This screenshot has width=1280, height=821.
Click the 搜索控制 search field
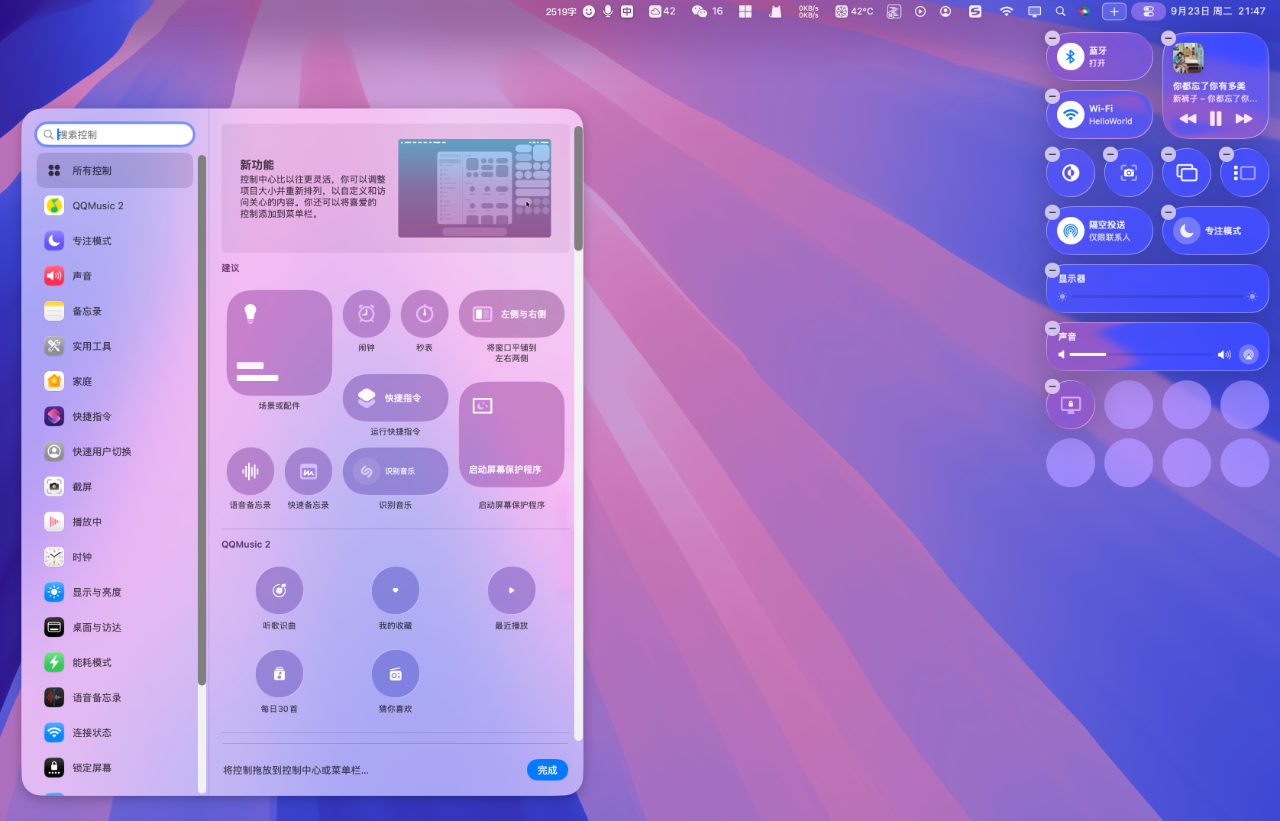click(115, 134)
